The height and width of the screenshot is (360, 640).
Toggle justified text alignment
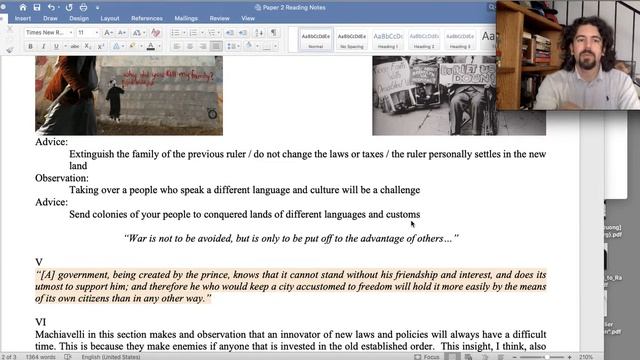[x=216, y=47]
